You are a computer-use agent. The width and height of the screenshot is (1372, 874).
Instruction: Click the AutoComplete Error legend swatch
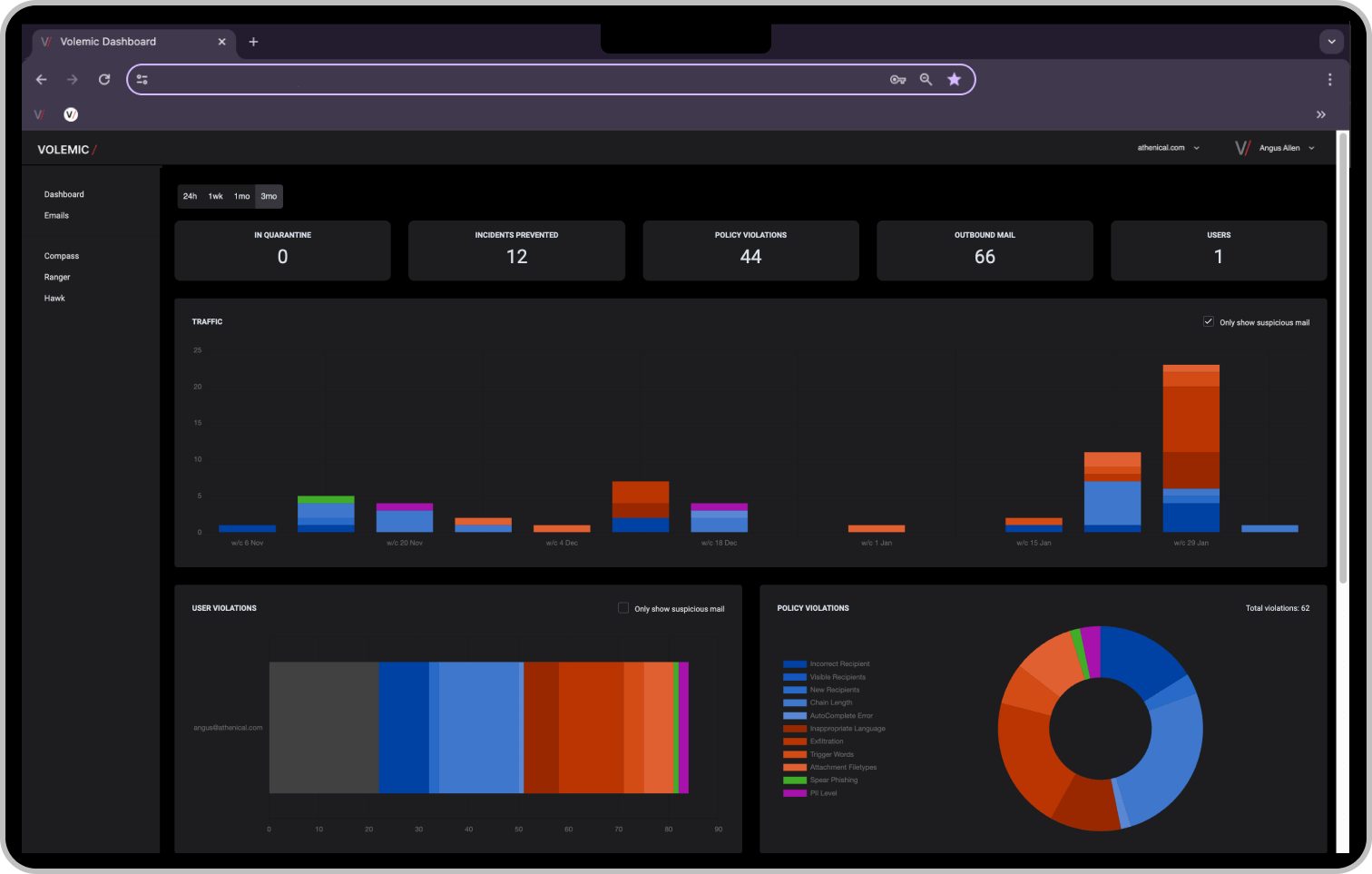tap(795, 716)
